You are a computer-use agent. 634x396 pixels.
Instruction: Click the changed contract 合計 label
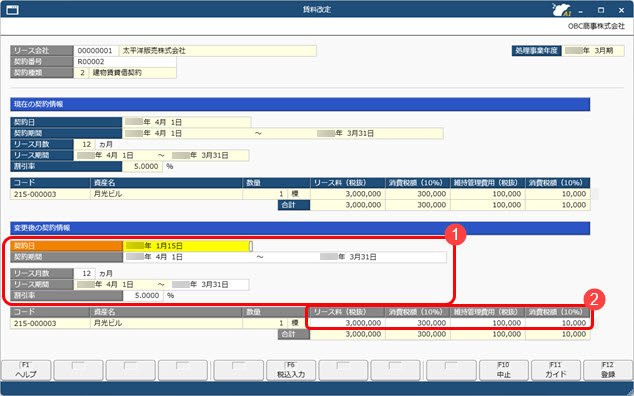click(x=294, y=335)
